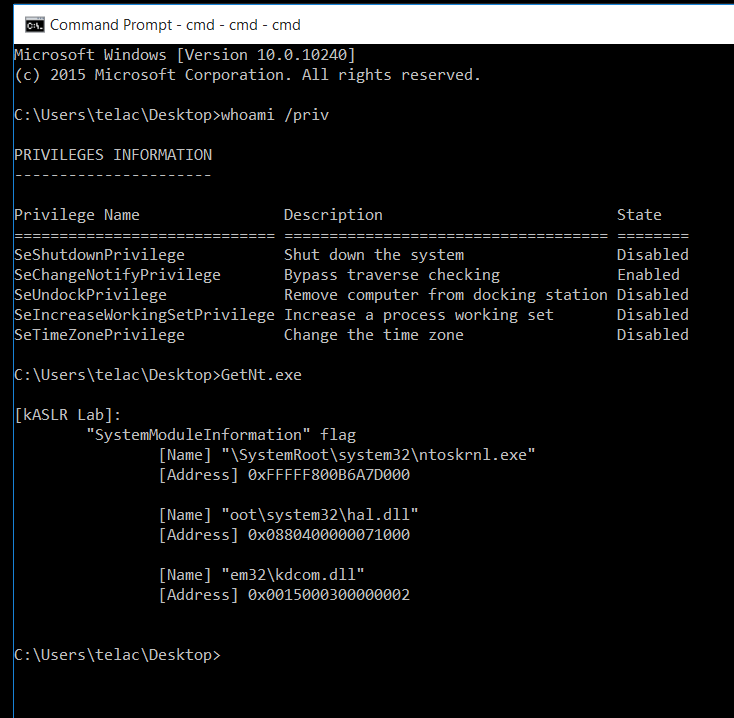Click SeShutdownPrivilege in the privilege list

click(x=99, y=255)
